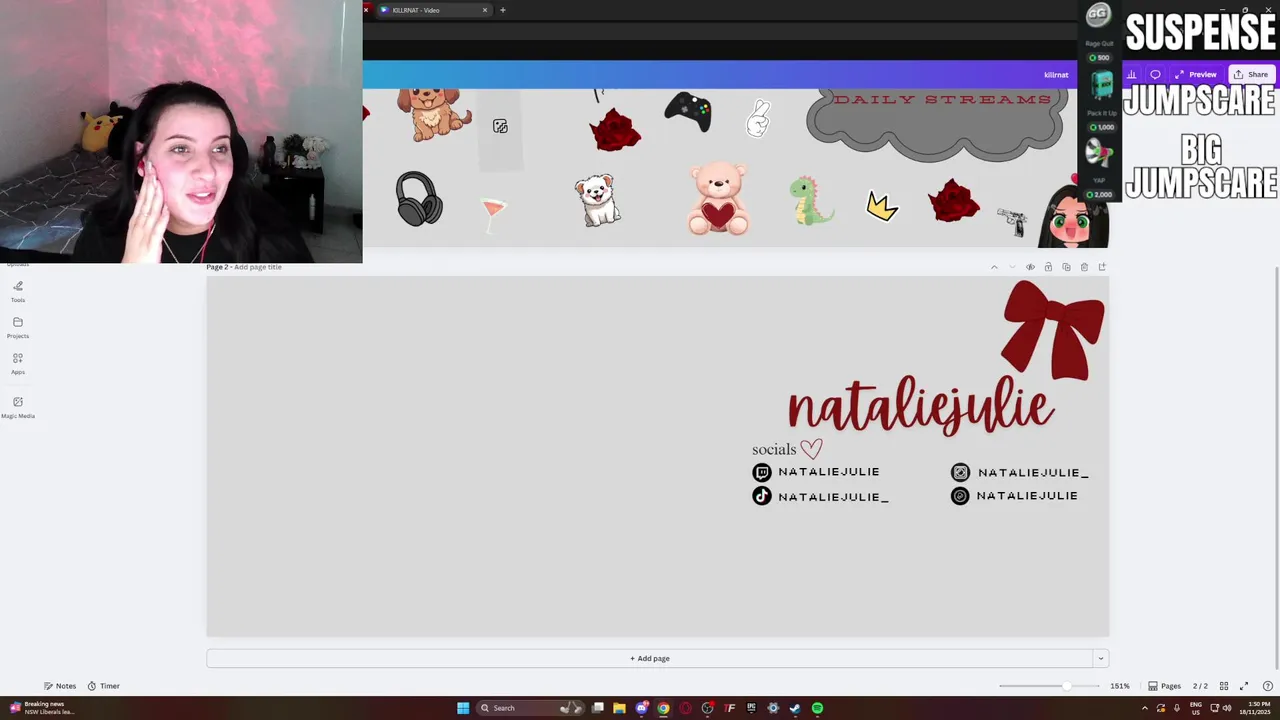Show hidden system tray icons chevron

(x=1145, y=708)
